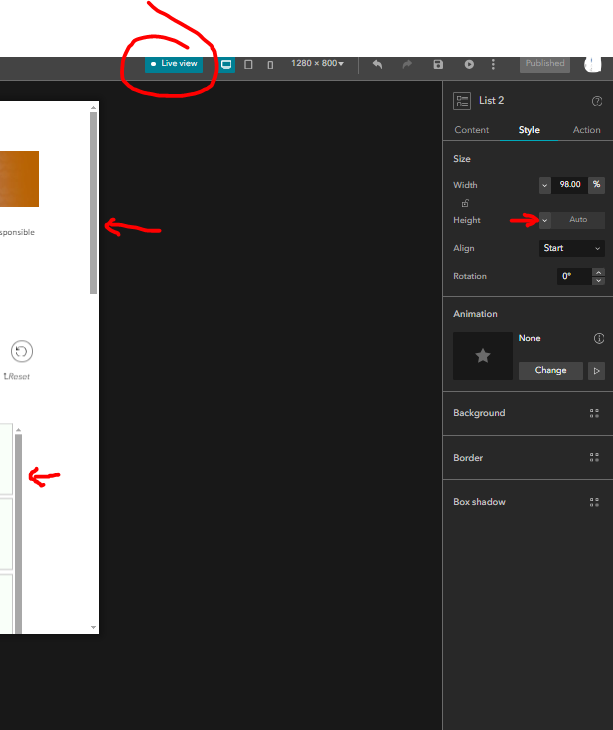The width and height of the screenshot is (613, 730).
Task: Select the mobile phone view icon
Action: coord(270,65)
